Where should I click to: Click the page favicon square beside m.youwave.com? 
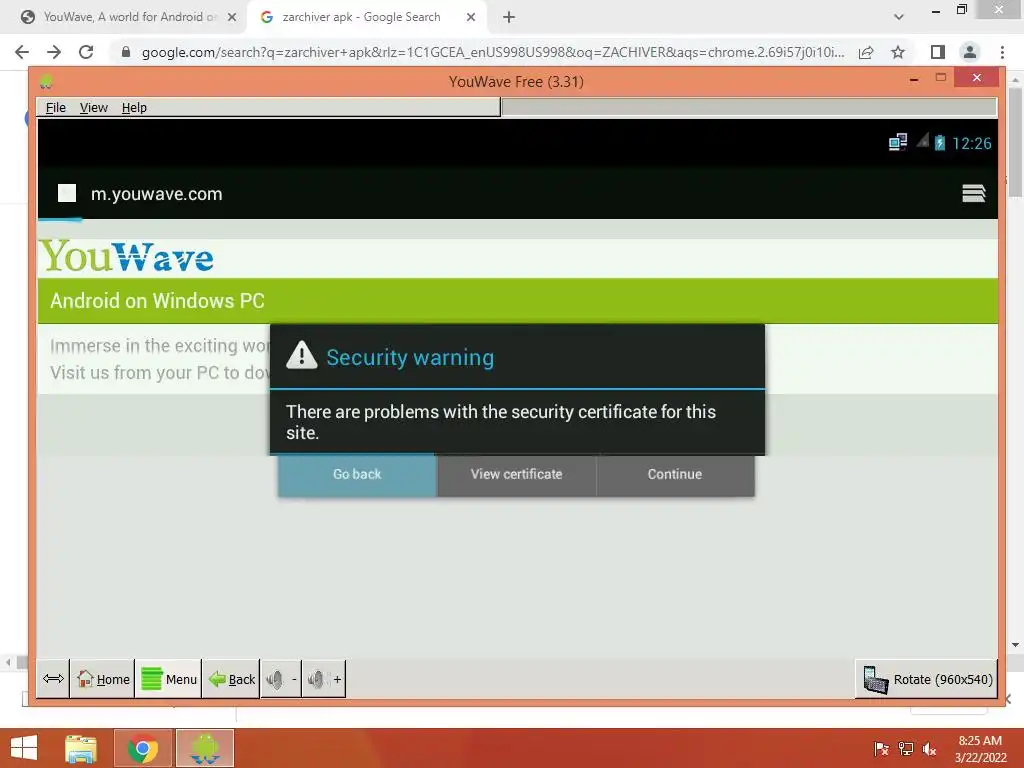coord(67,193)
